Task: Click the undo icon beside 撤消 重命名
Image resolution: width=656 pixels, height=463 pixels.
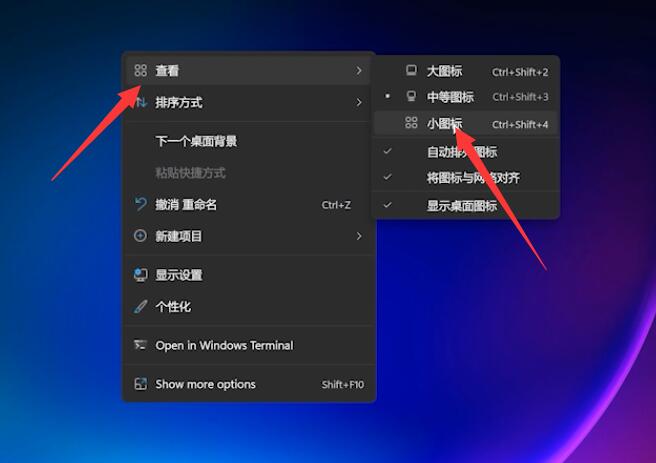Action: click(x=141, y=204)
